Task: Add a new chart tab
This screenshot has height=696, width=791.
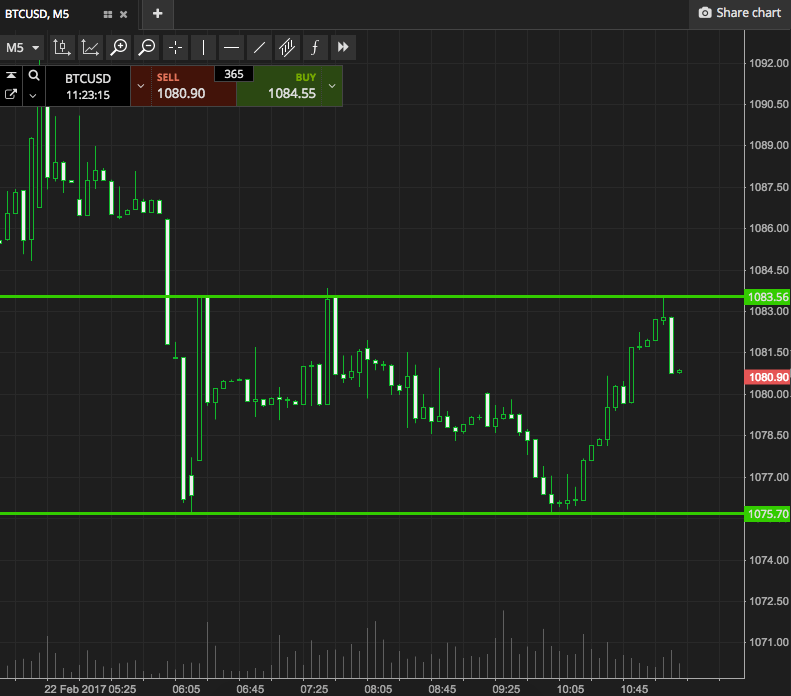Action: [x=157, y=13]
